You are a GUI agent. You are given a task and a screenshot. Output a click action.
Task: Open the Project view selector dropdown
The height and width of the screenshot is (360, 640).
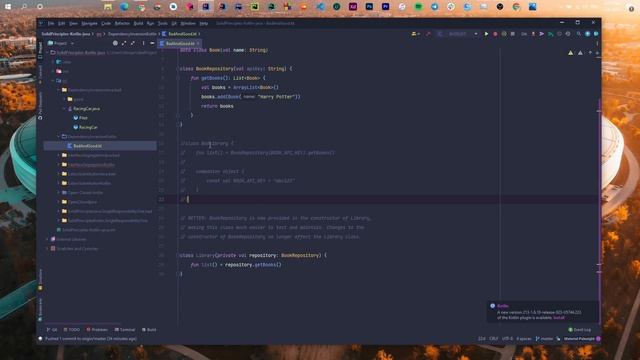(61, 43)
